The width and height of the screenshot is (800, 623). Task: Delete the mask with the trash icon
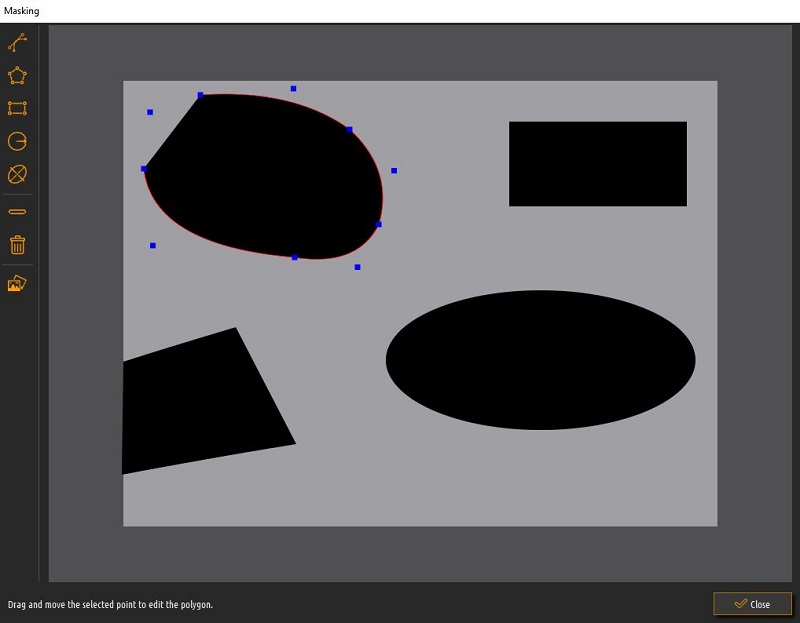tap(17, 244)
